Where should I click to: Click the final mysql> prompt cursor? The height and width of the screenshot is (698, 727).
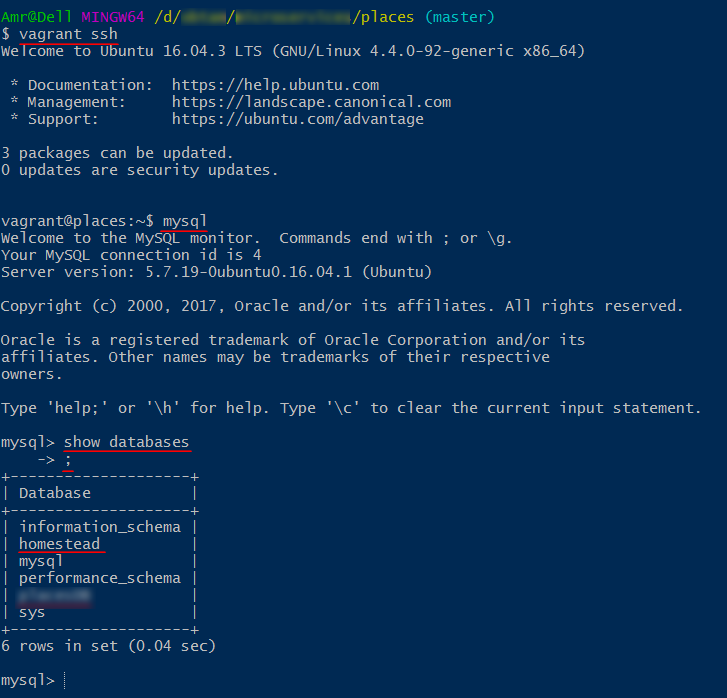pos(64,680)
